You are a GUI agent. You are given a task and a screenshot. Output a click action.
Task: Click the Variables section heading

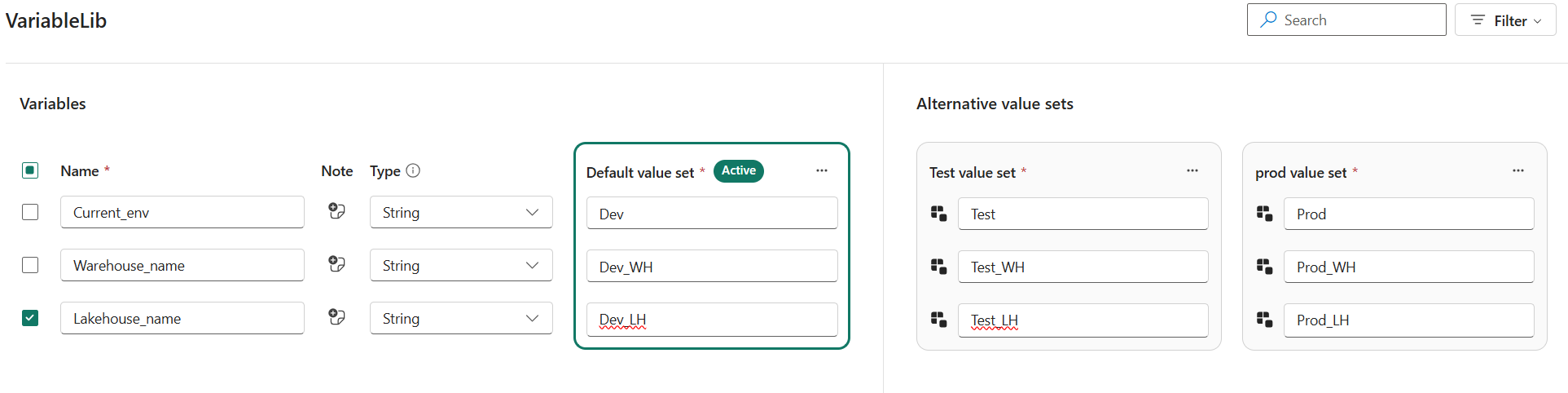click(53, 104)
